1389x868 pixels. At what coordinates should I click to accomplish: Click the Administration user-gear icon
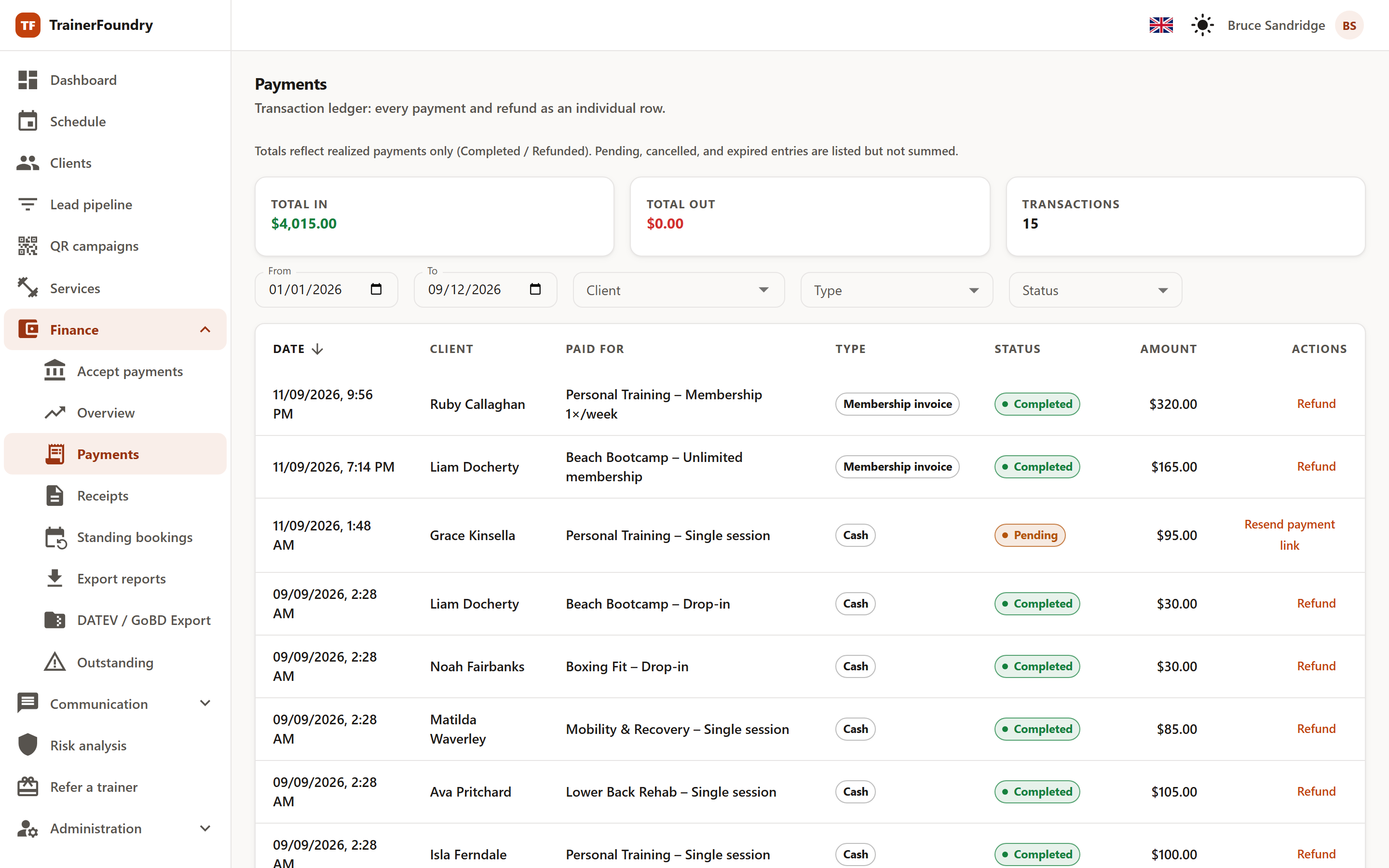point(27,828)
